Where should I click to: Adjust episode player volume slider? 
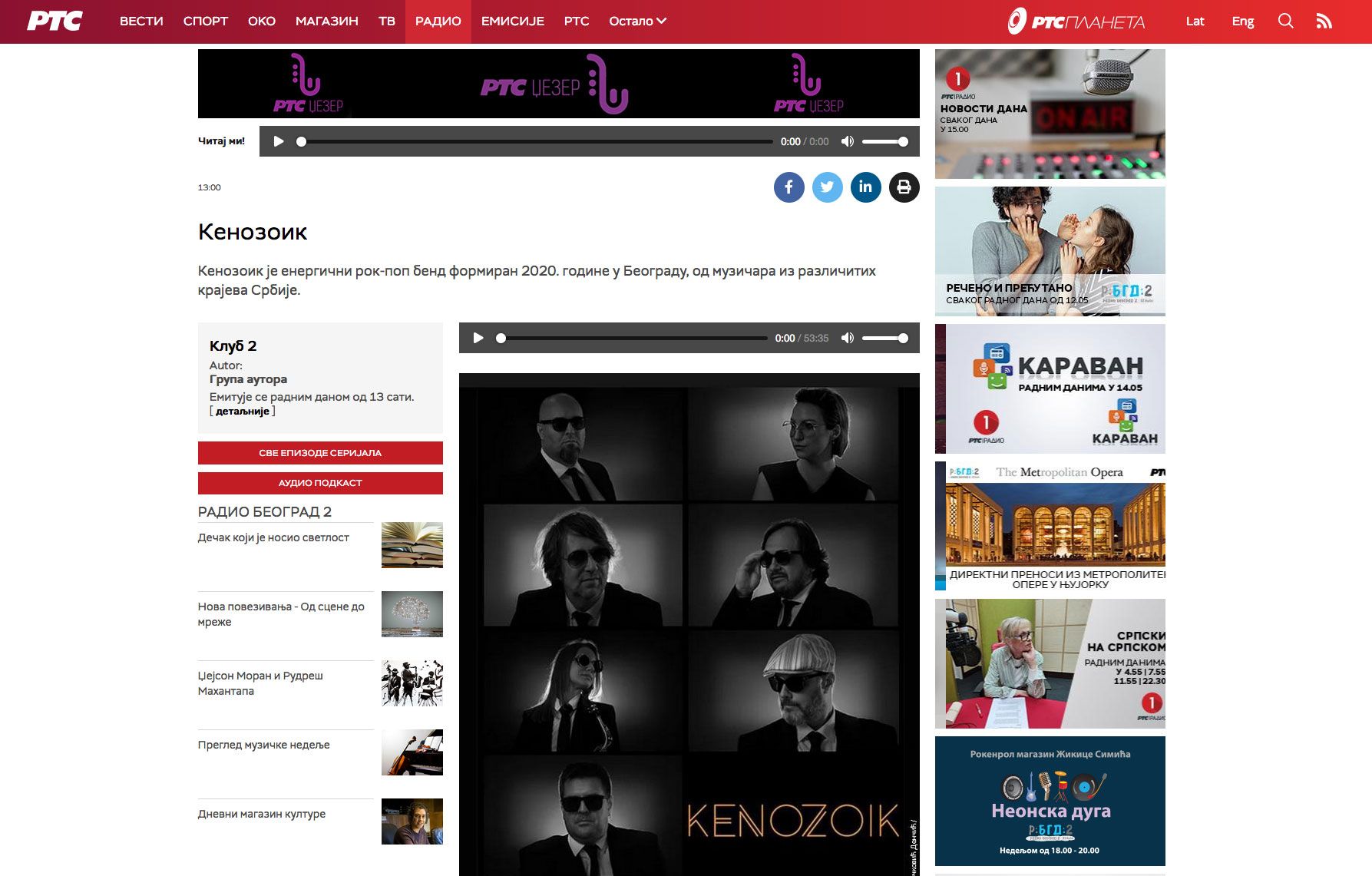pos(884,338)
